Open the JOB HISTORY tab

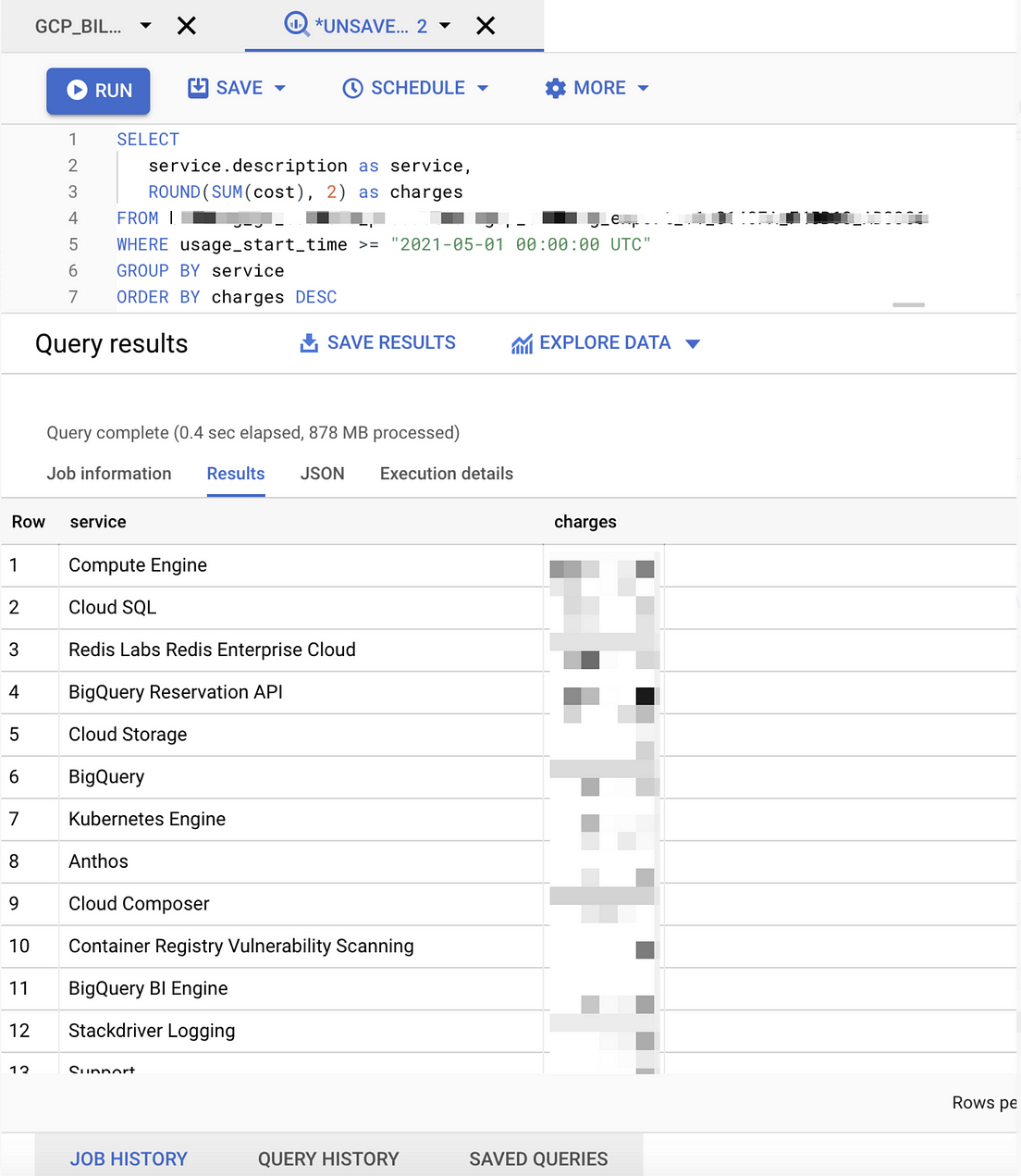(x=129, y=1158)
